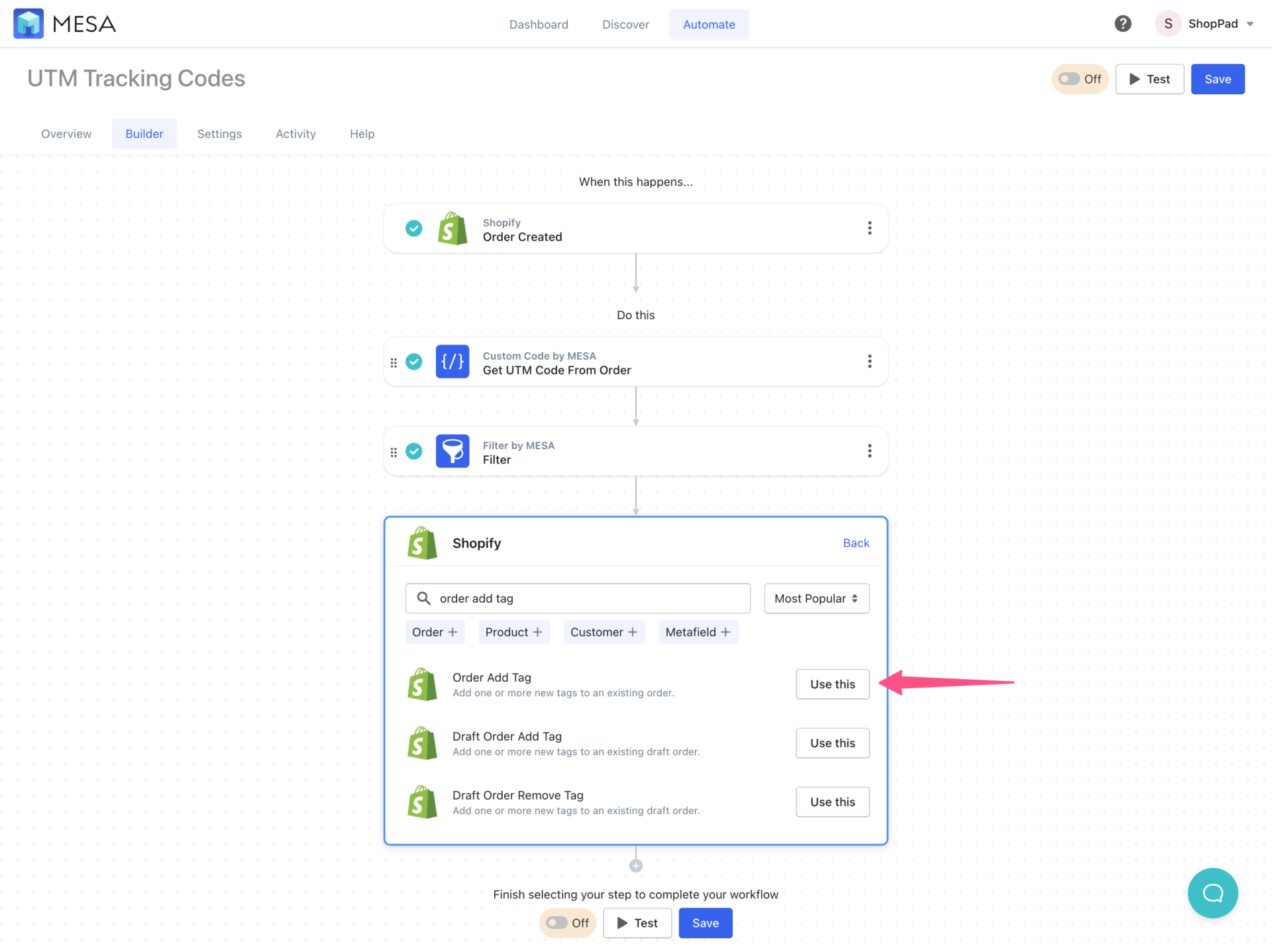Image resolution: width=1272 pixels, height=952 pixels.
Task: Click the order add tag search field
Action: click(x=578, y=598)
